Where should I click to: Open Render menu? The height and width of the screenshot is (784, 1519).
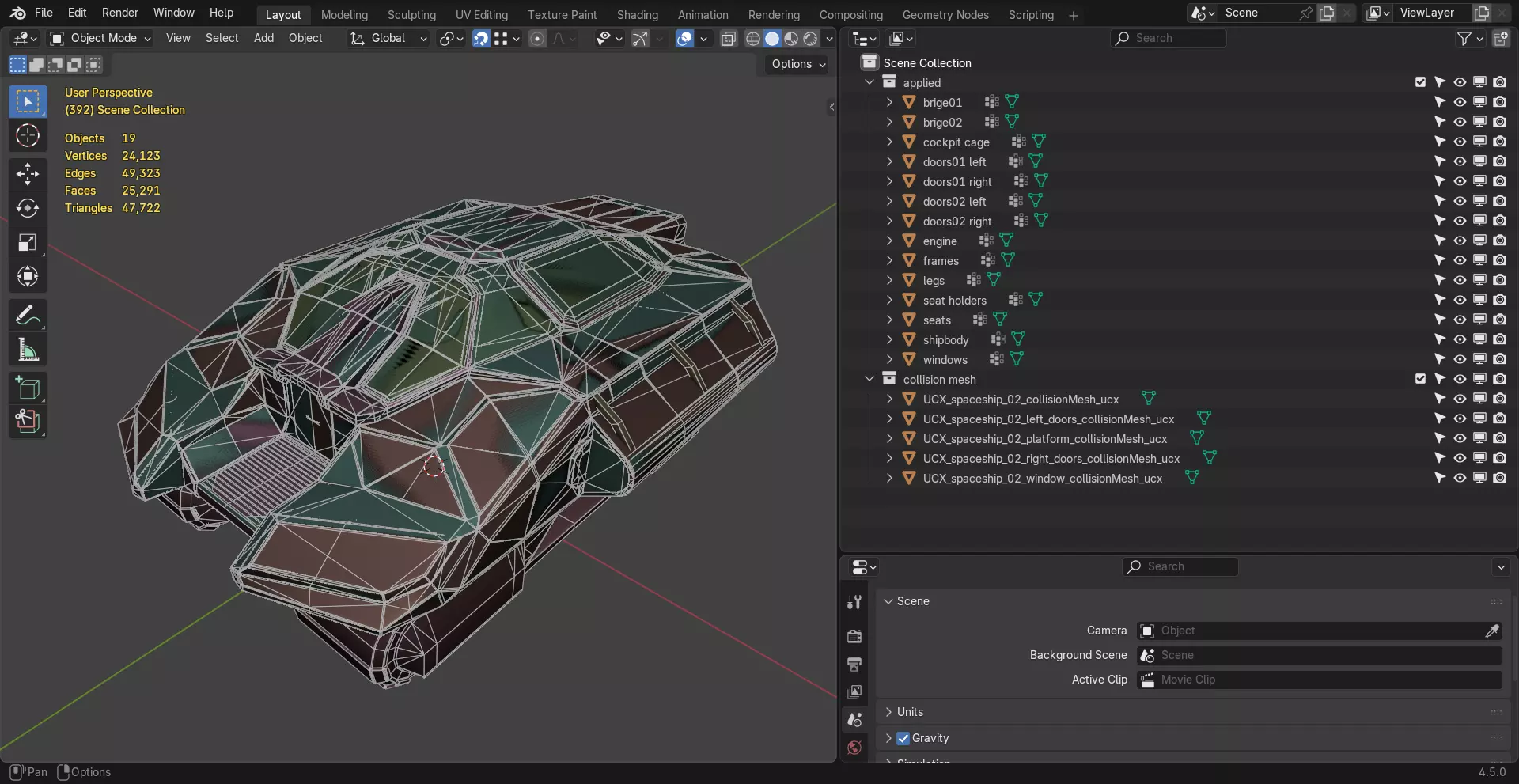(x=120, y=13)
